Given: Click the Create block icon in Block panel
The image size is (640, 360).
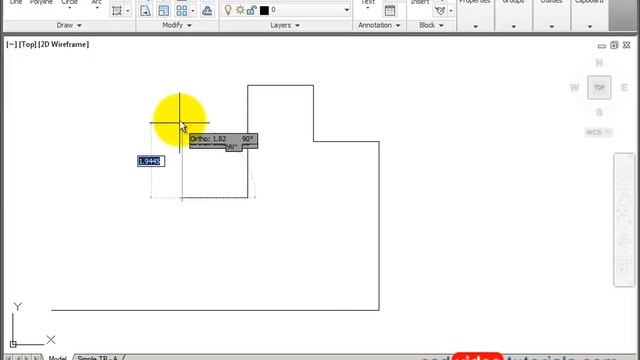Looking at the screenshot, I should (440, 11).
